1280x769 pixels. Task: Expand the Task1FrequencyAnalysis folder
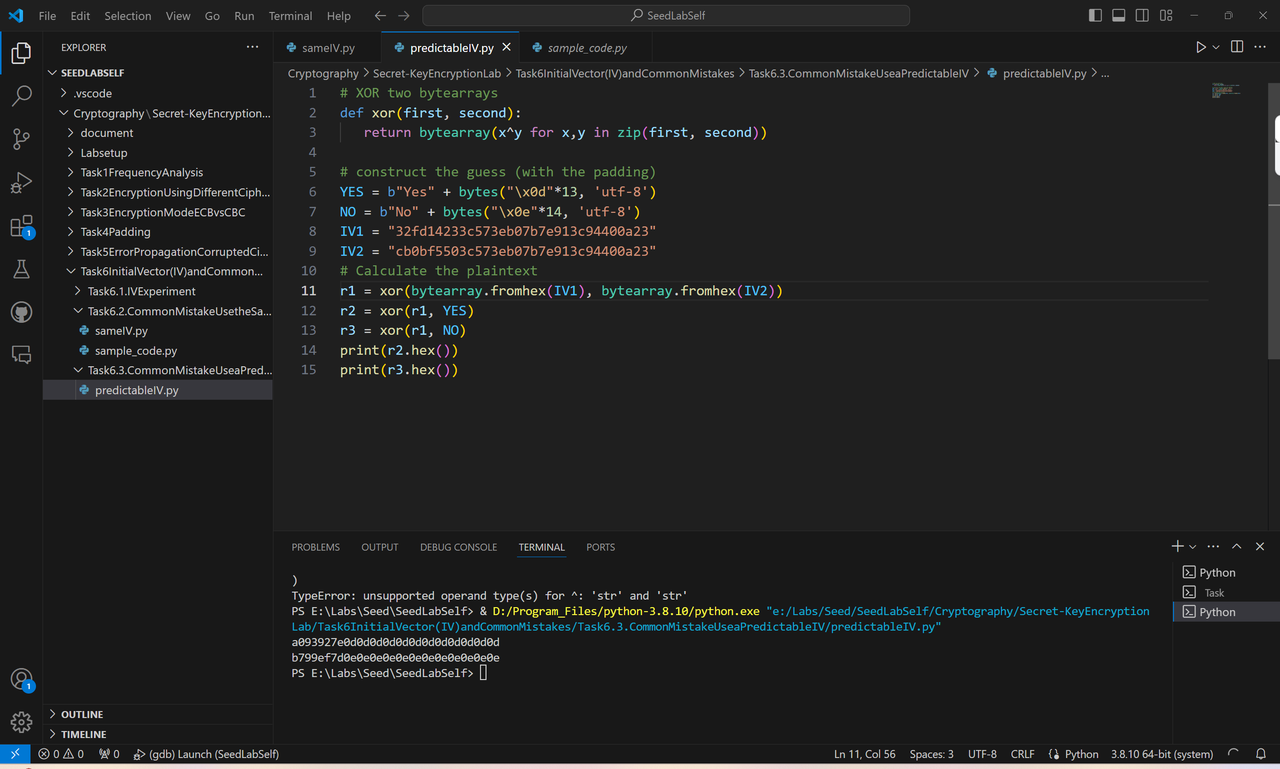[x=158, y=172]
